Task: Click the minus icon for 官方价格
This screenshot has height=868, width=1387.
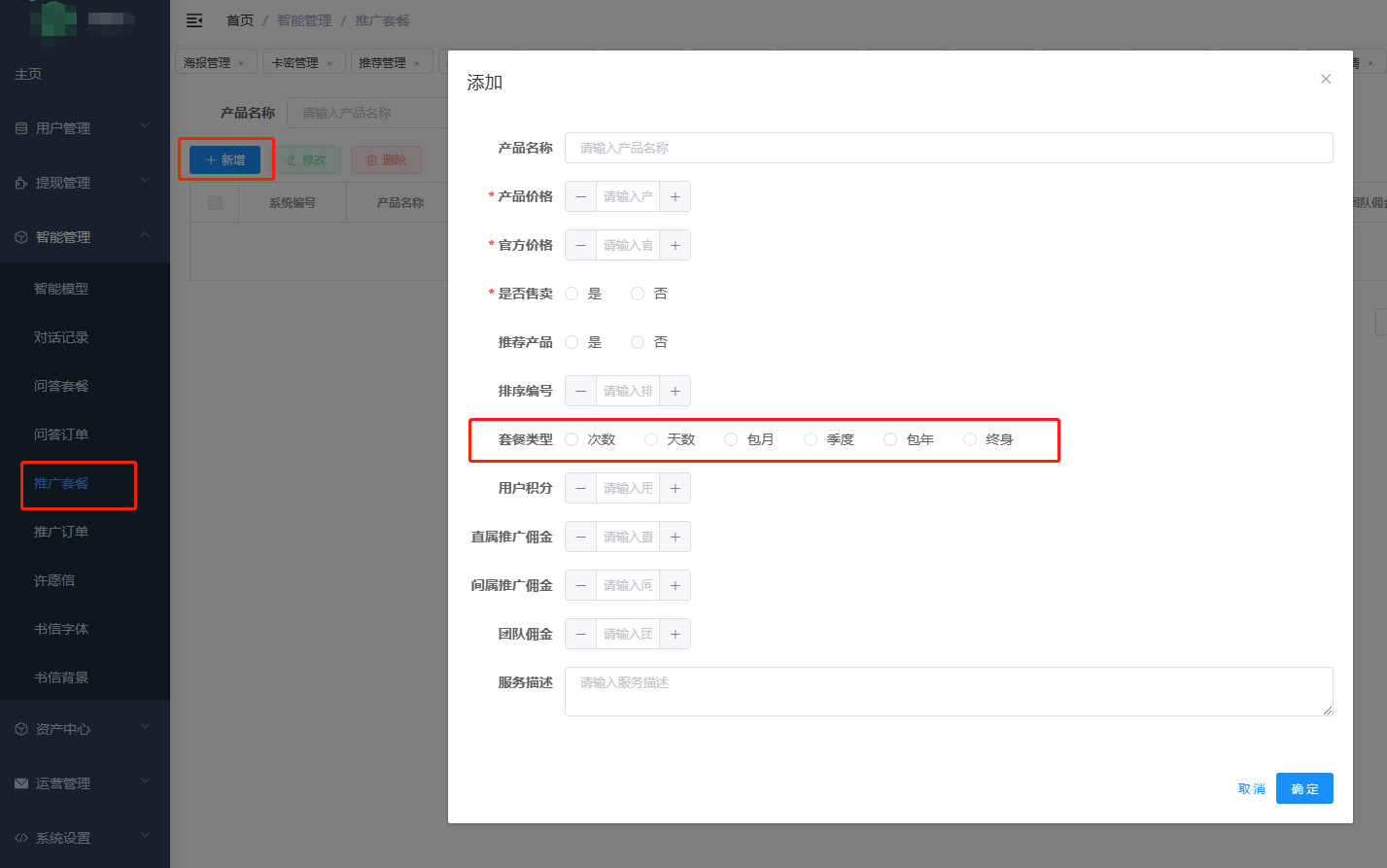Action: (581, 245)
